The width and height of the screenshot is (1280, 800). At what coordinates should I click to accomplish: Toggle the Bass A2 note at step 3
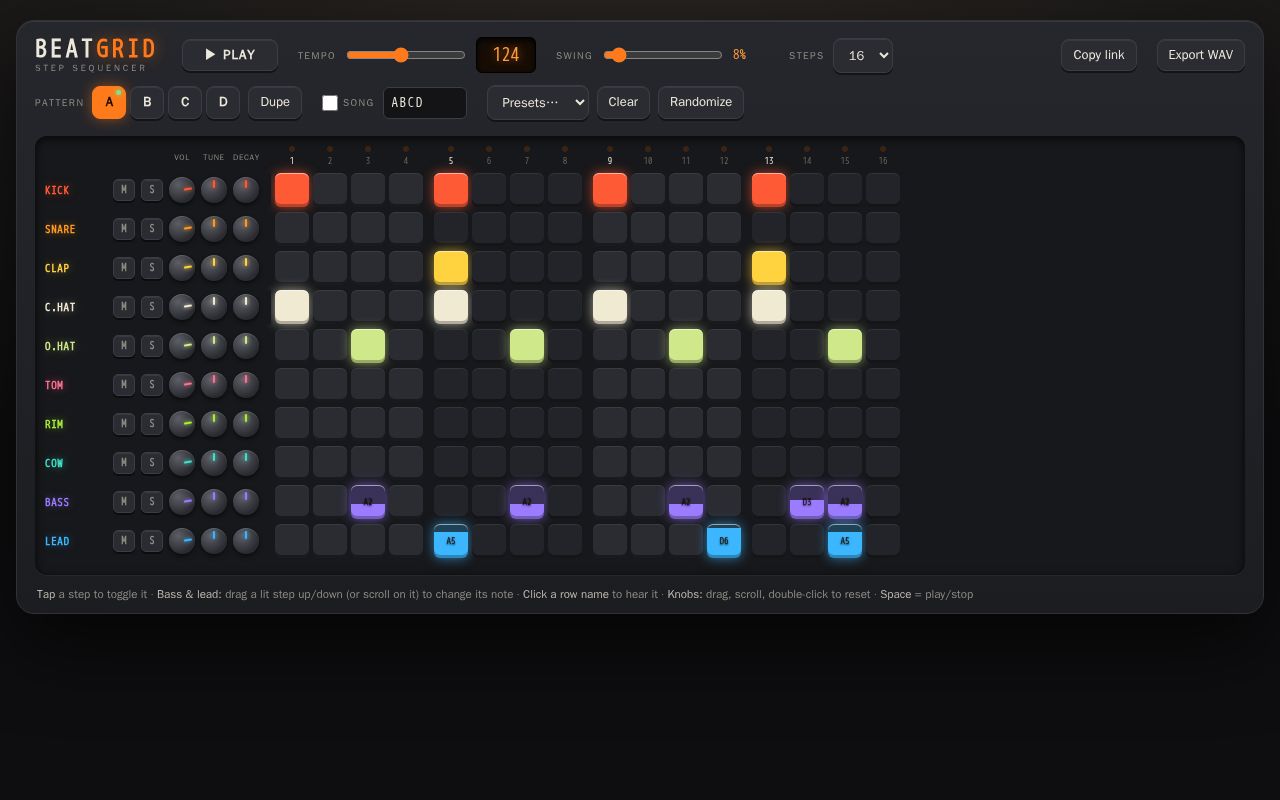pos(368,501)
